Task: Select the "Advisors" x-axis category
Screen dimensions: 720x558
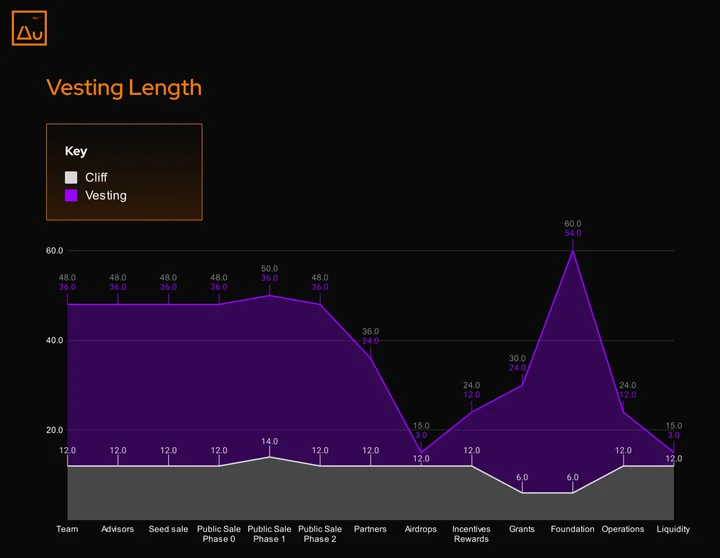Action: pyautogui.click(x=118, y=529)
